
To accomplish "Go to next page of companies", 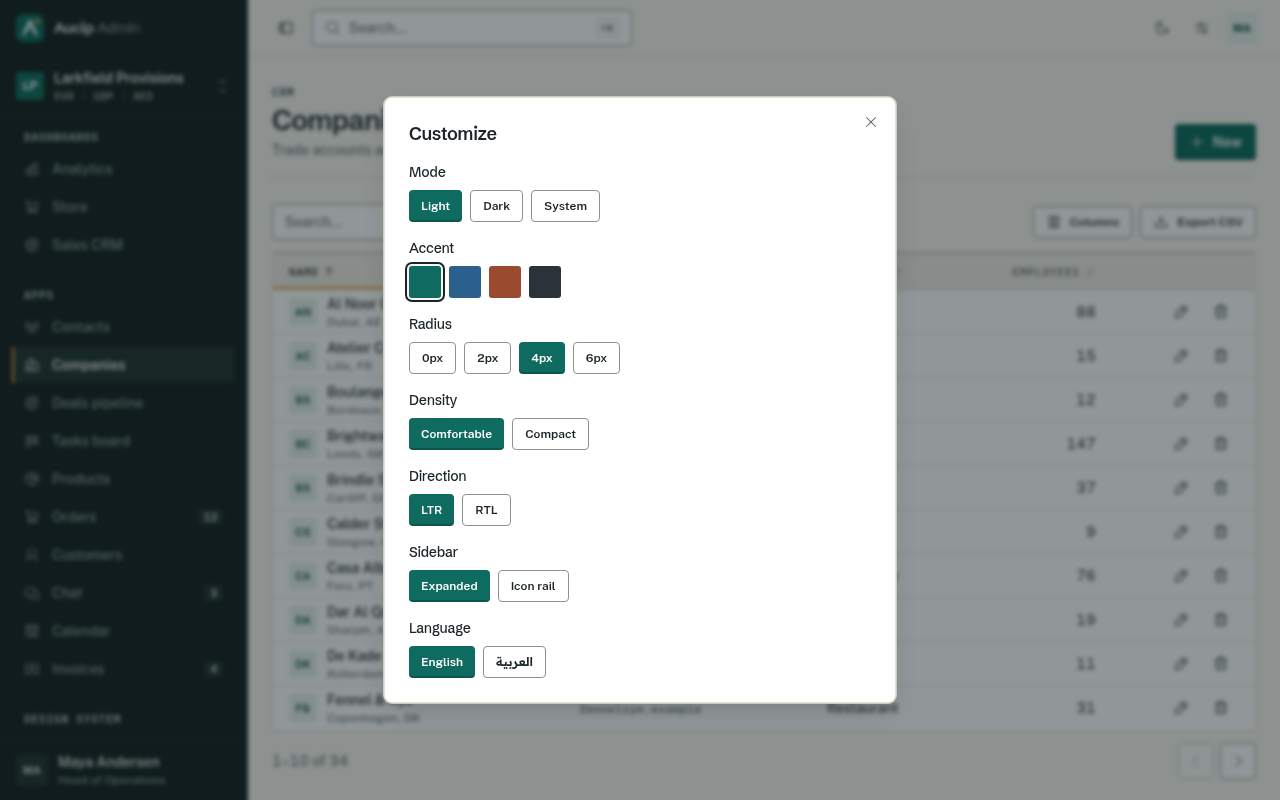I will tap(1238, 761).
